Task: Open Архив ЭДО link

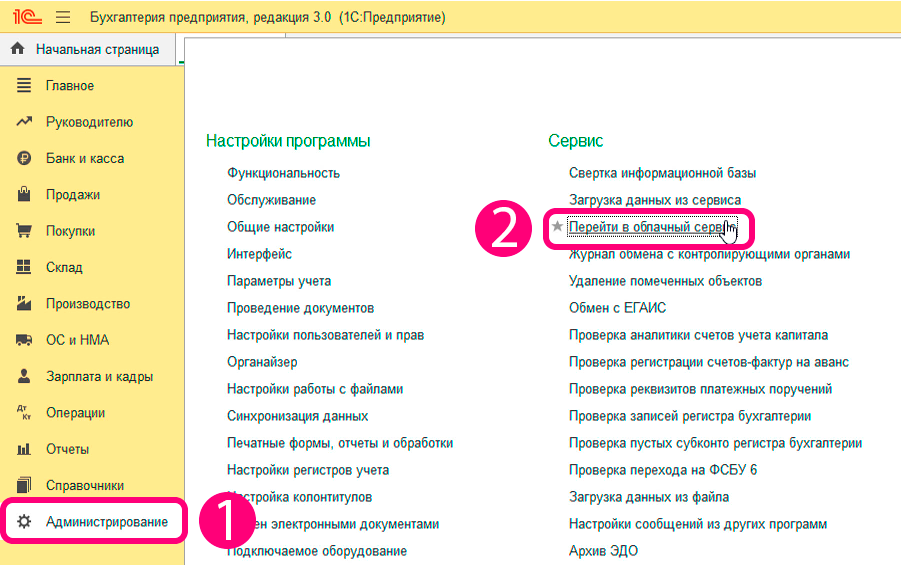Action: (x=603, y=551)
